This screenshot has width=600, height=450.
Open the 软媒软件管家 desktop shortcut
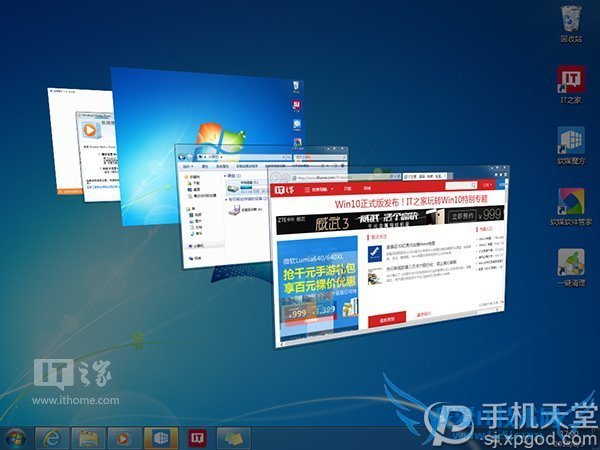571,207
